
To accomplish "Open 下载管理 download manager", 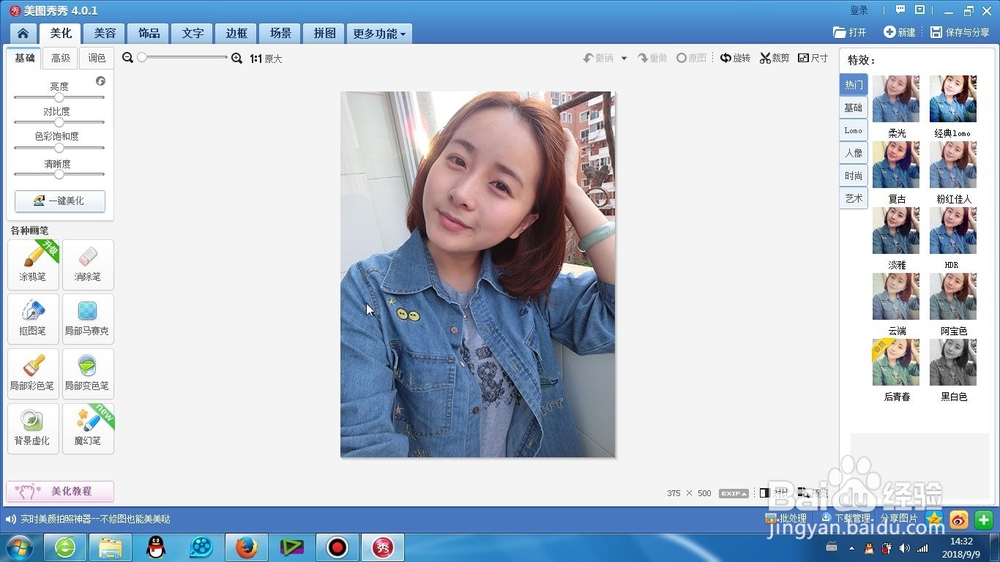I will [846, 518].
